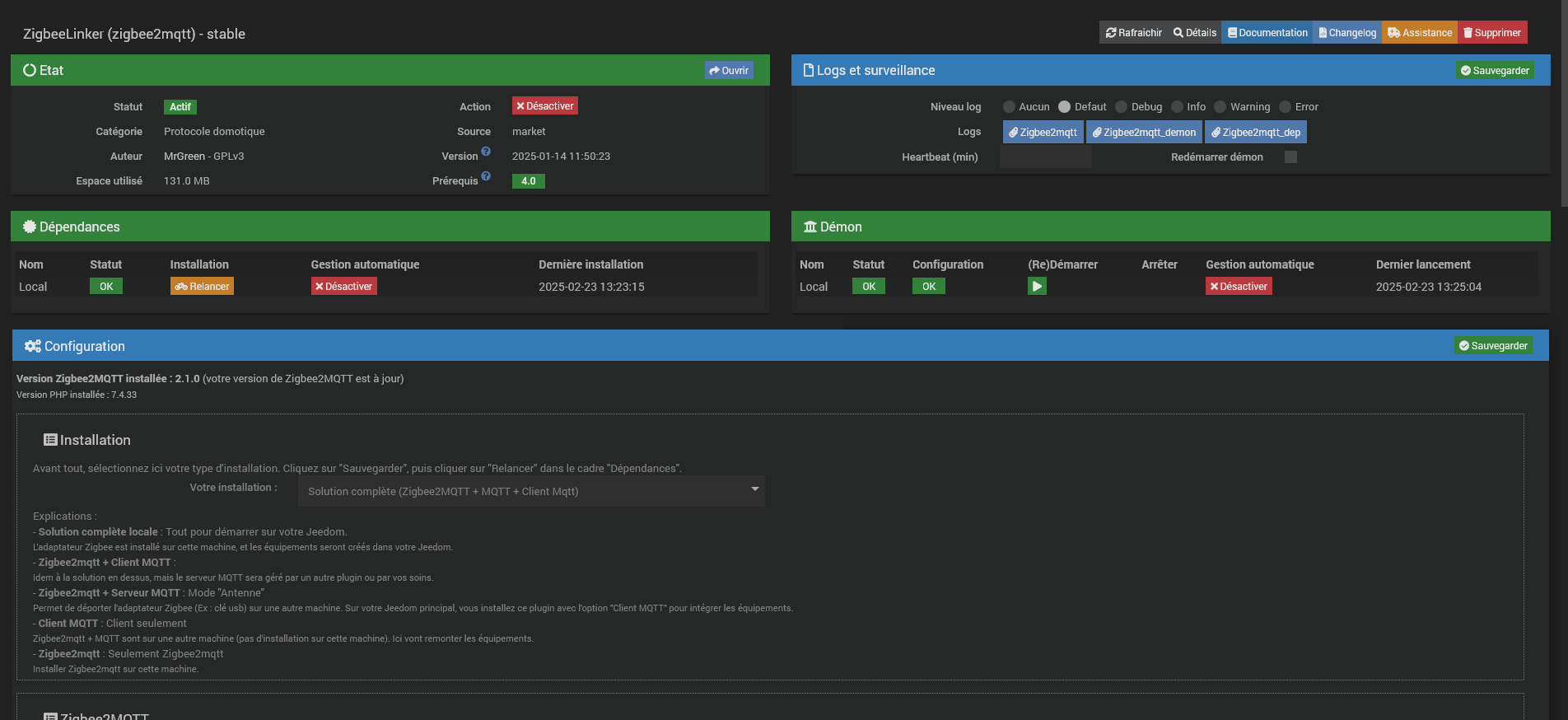Click the help icon next to Version
This screenshot has width=1568, height=720.
coord(486,152)
